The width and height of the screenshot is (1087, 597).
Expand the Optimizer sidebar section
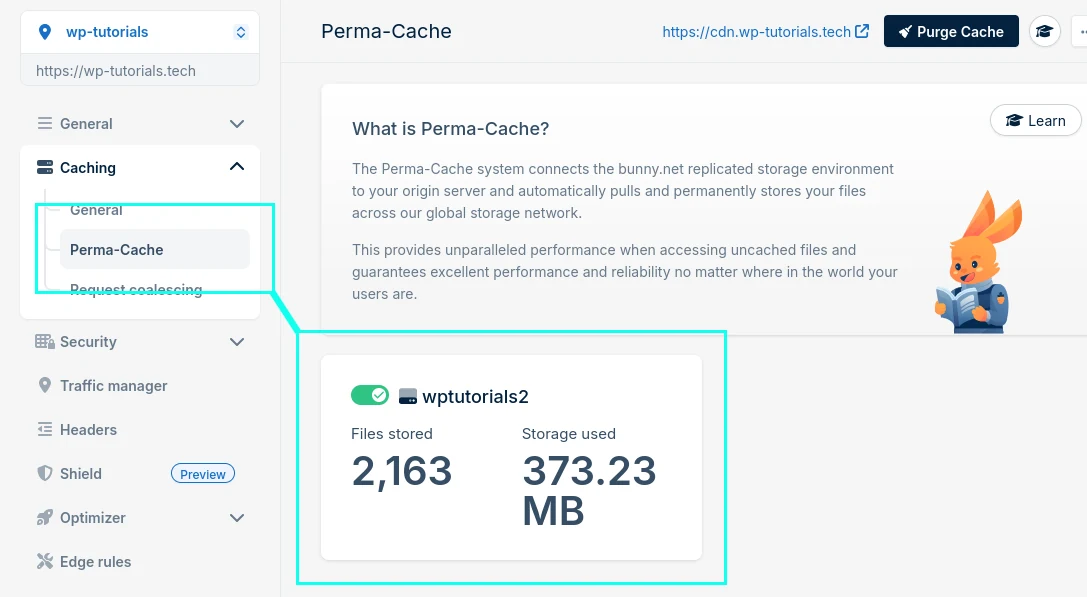tap(237, 518)
